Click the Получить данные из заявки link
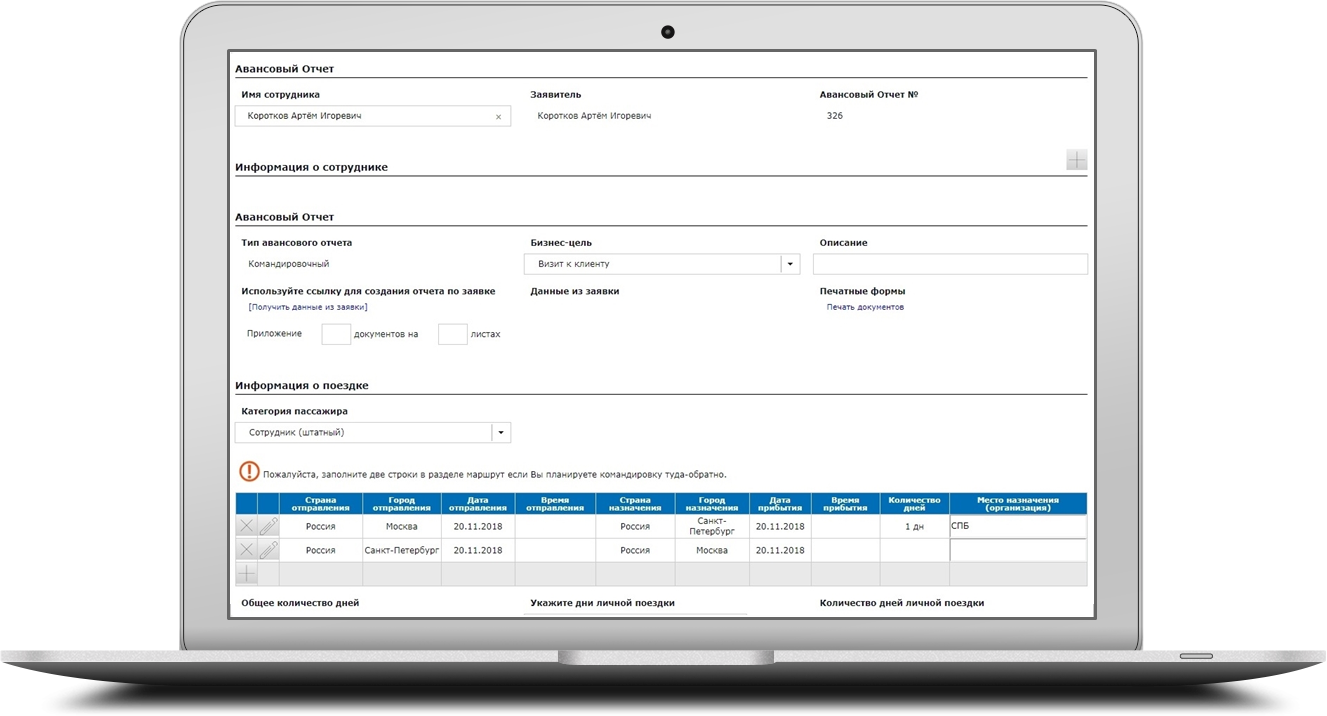This screenshot has height=716, width=1327. pyautogui.click(x=300, y=307)
